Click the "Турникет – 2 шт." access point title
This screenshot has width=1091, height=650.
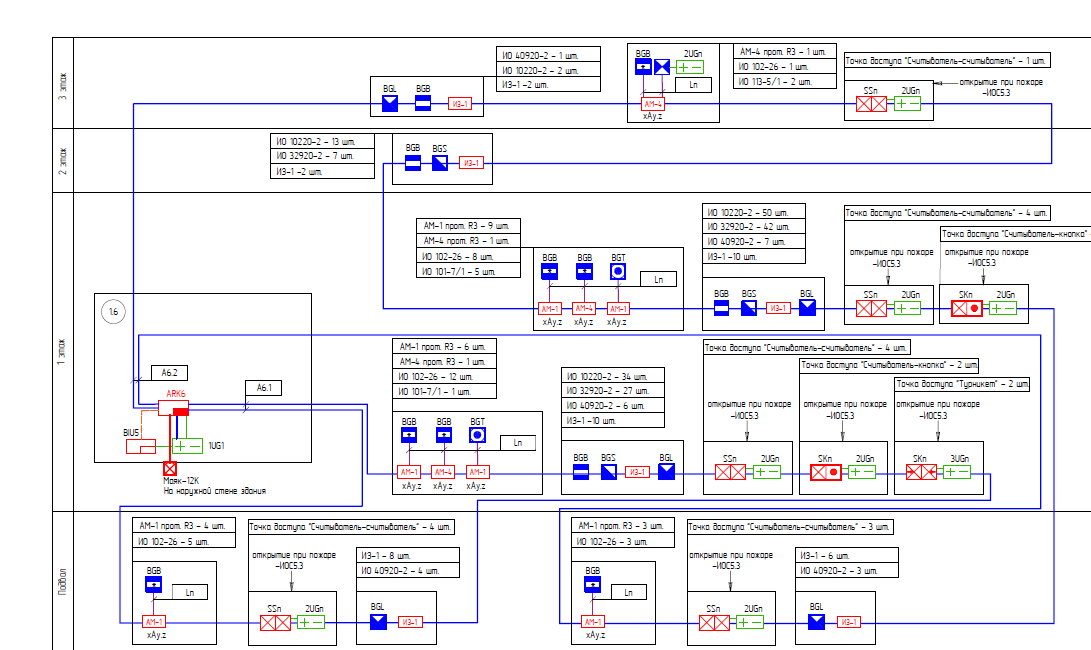(961, 383)
